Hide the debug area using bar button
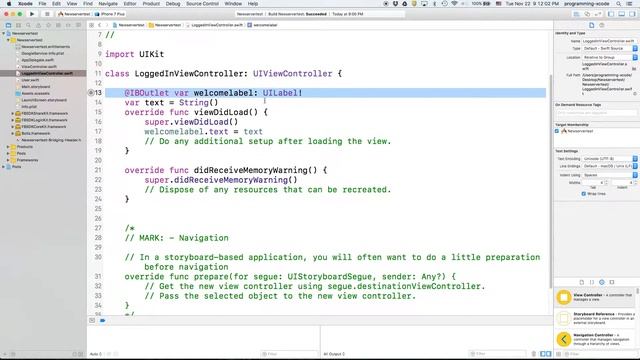Screen dimensions: 640x360 pyautogui.click(x=92, y=320)
